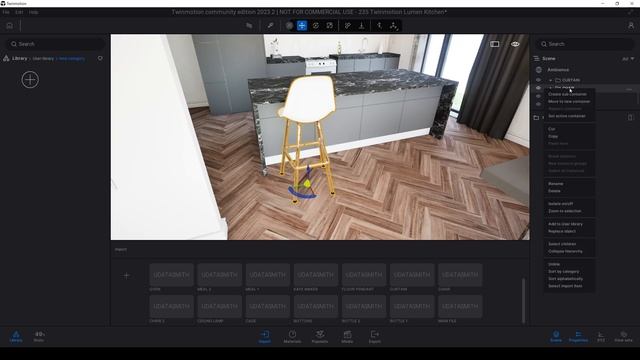
Task: Choose Create sub-container in context menu
Action: tap(567, 94)
